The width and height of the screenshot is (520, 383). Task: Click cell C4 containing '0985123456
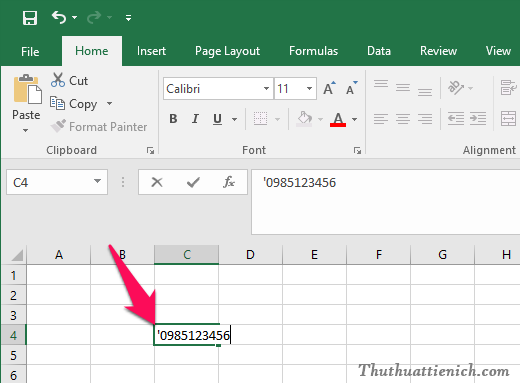(187, 335)
